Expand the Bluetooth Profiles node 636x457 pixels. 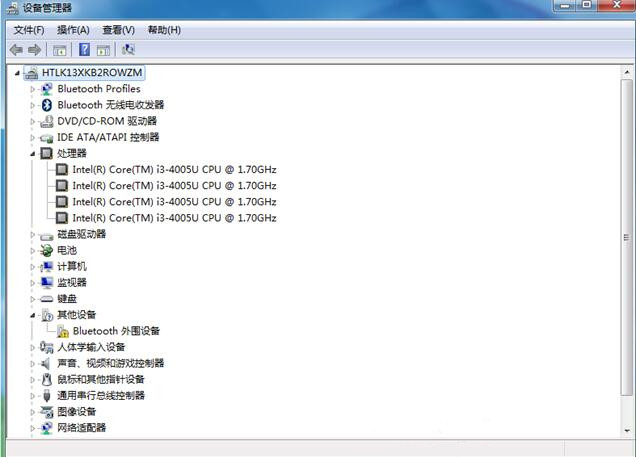[x=33, y=89]
